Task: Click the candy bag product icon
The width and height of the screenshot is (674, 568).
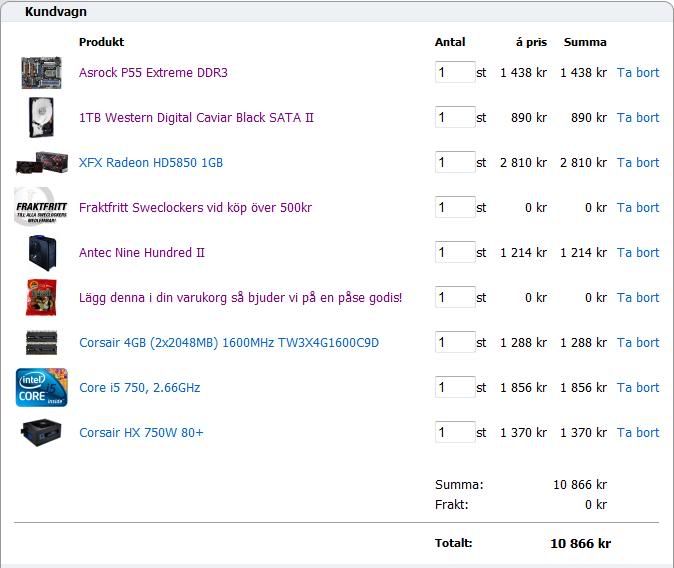Action: coord(41,298)
